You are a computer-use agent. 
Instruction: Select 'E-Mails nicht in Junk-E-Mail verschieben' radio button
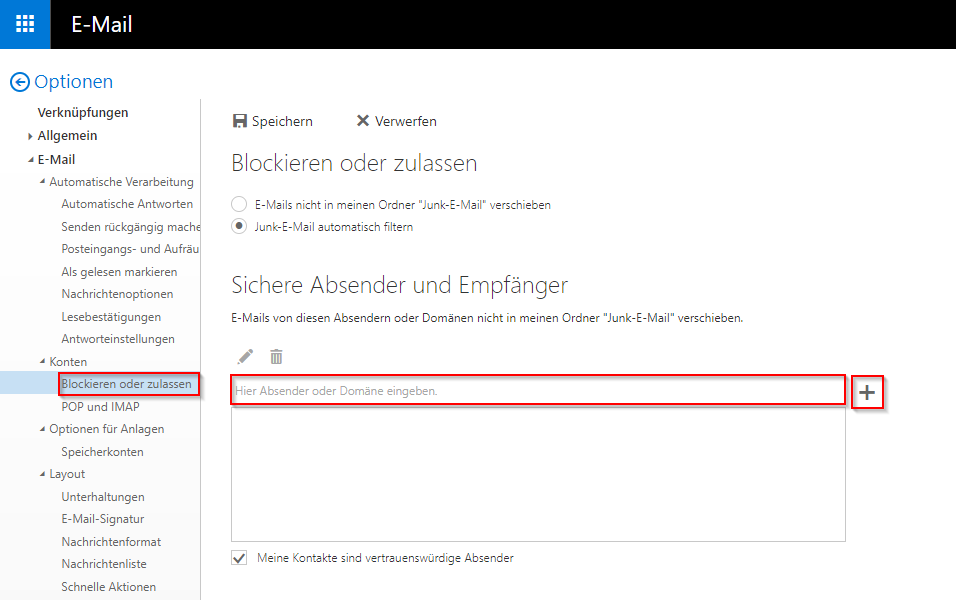click(239, 204)
